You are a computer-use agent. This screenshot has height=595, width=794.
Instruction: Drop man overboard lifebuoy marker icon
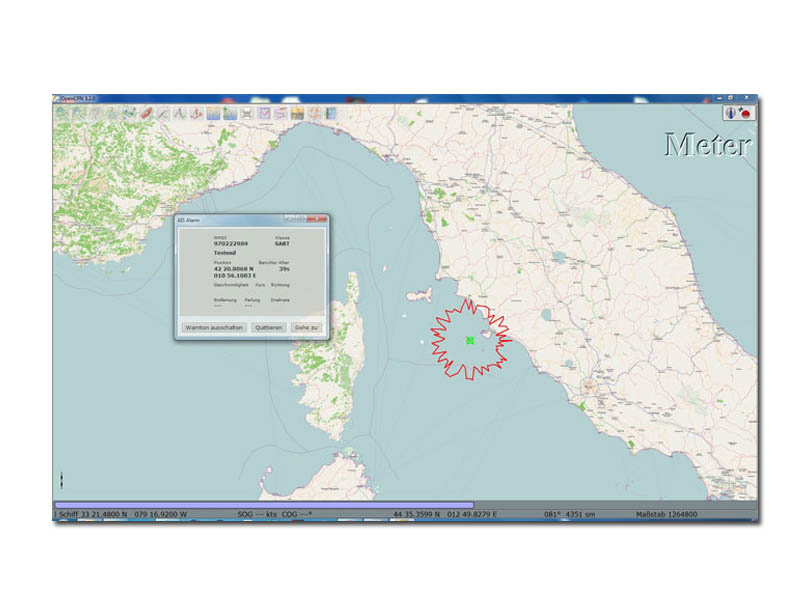click(x=315, y=113)
